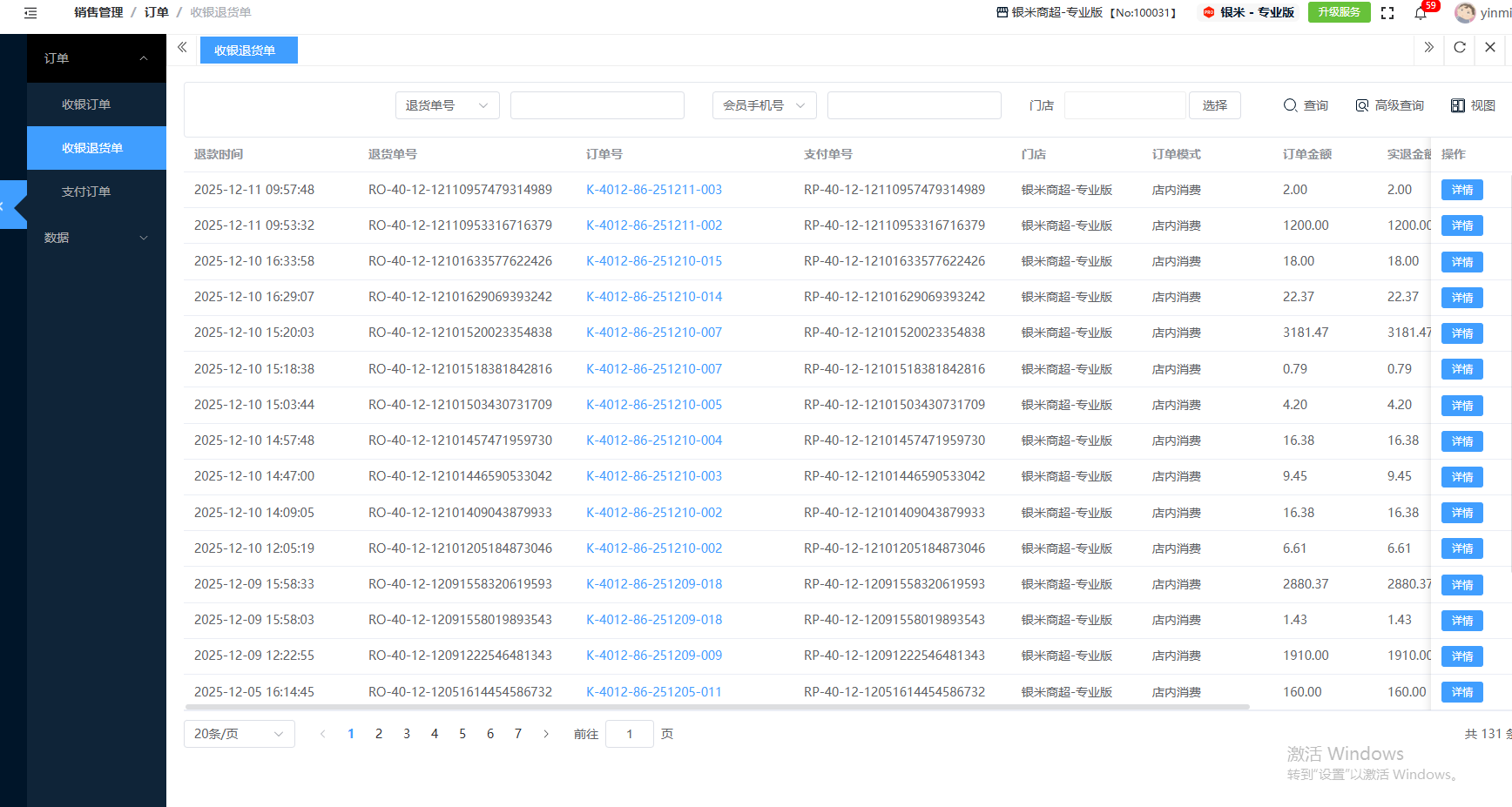Run search with the 查询 magnifier button

[x=1305, y=105]
